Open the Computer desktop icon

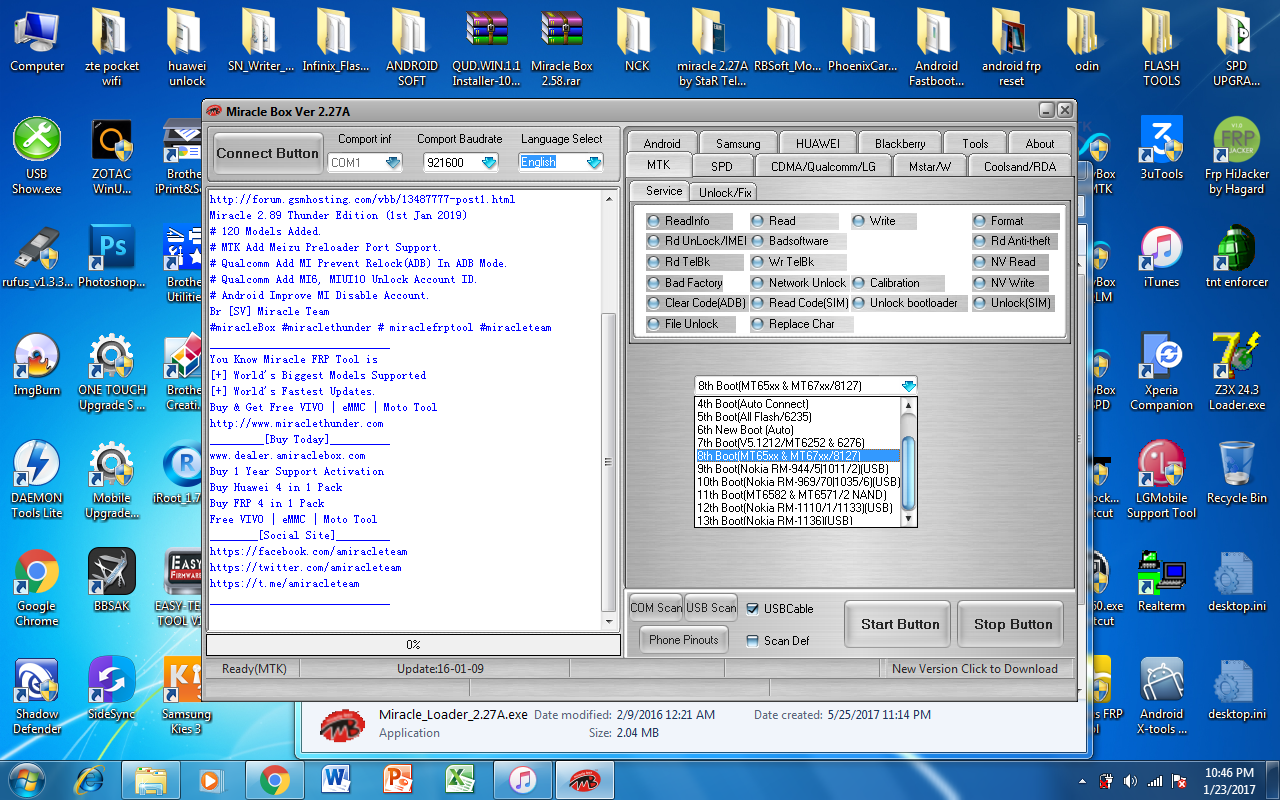[x=37, y=42]
